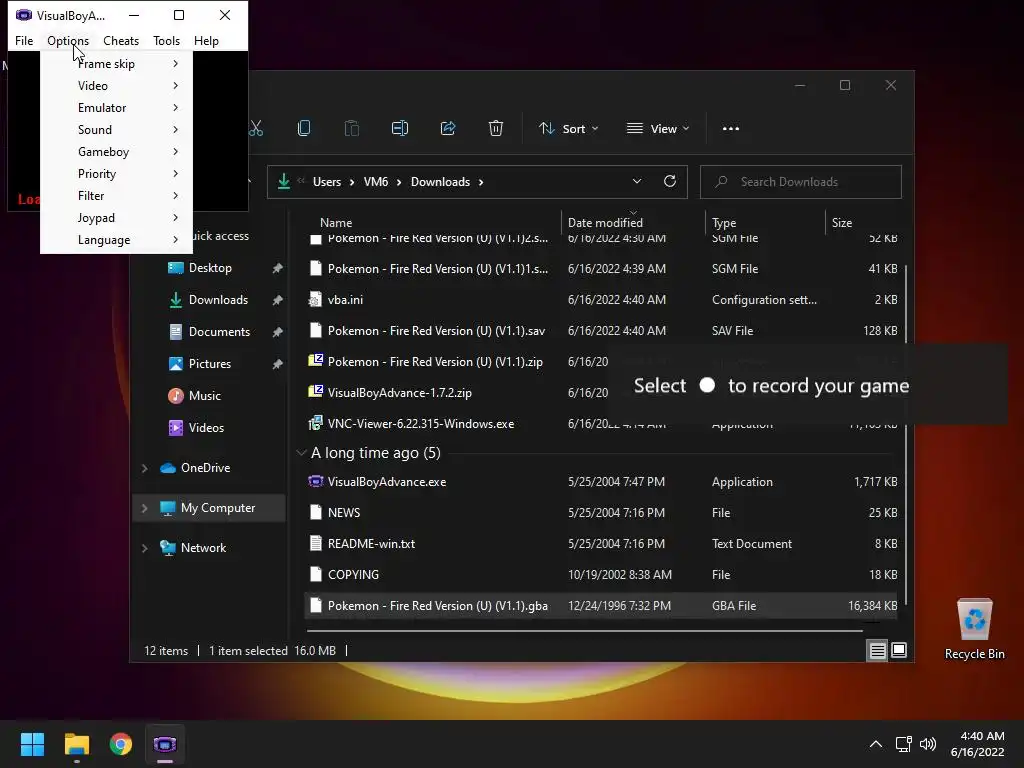
Task: Open the Video submenu in Options
Action: [x=116, y=86]
